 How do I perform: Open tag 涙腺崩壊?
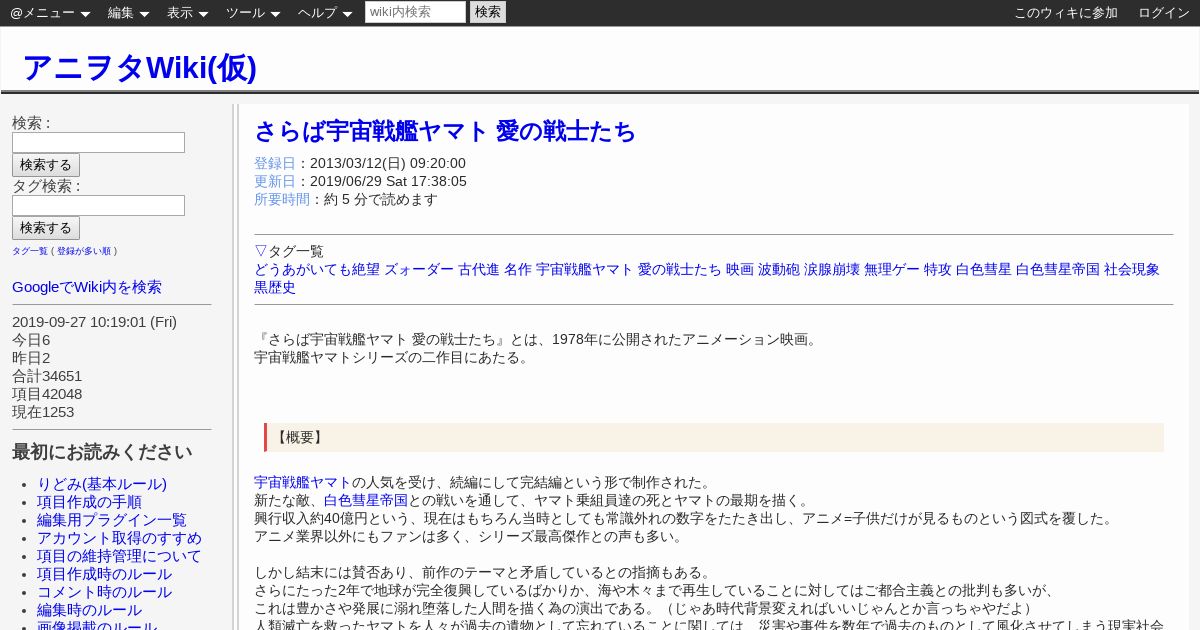832,269
